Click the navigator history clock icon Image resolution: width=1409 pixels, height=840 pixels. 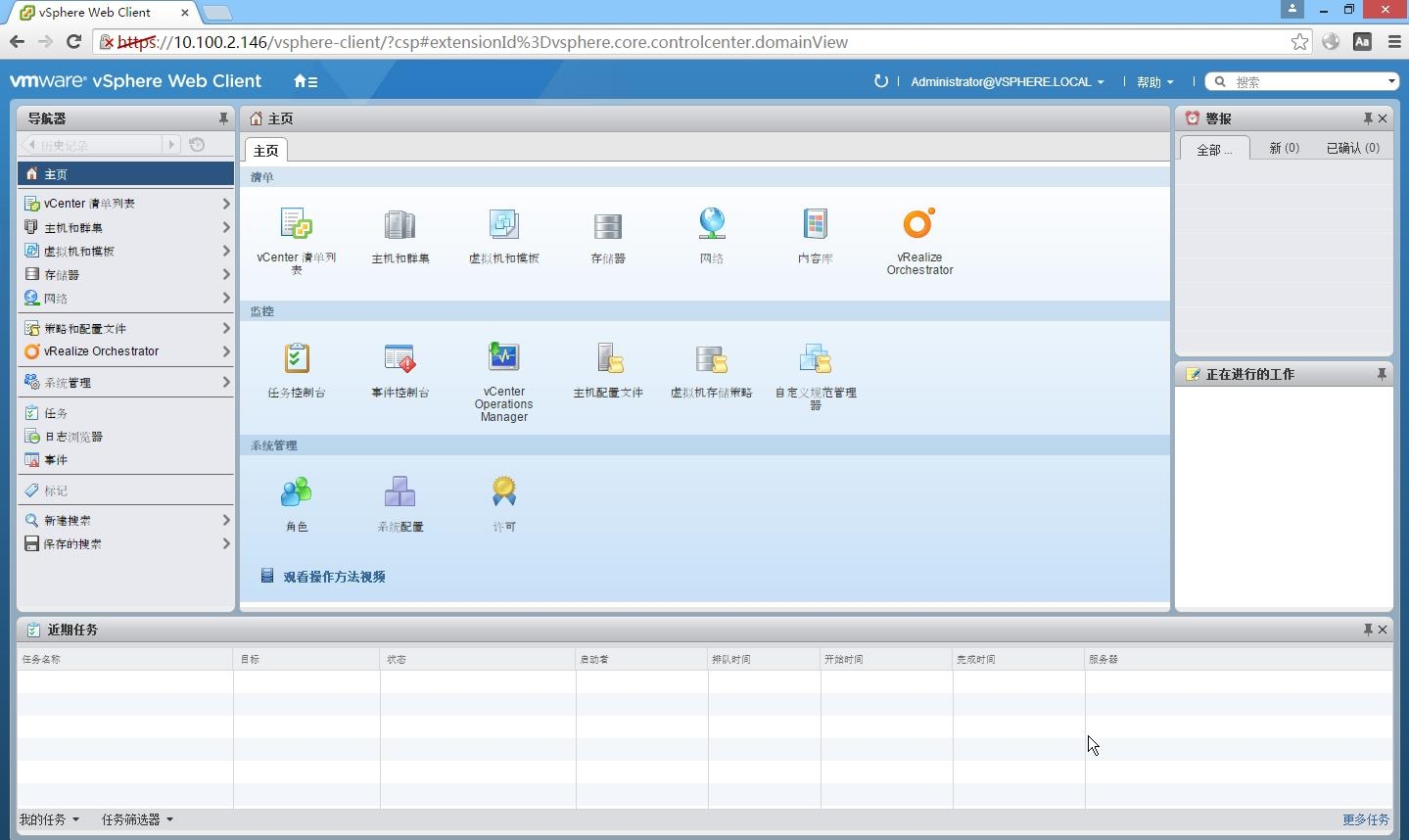click(197, 145)
